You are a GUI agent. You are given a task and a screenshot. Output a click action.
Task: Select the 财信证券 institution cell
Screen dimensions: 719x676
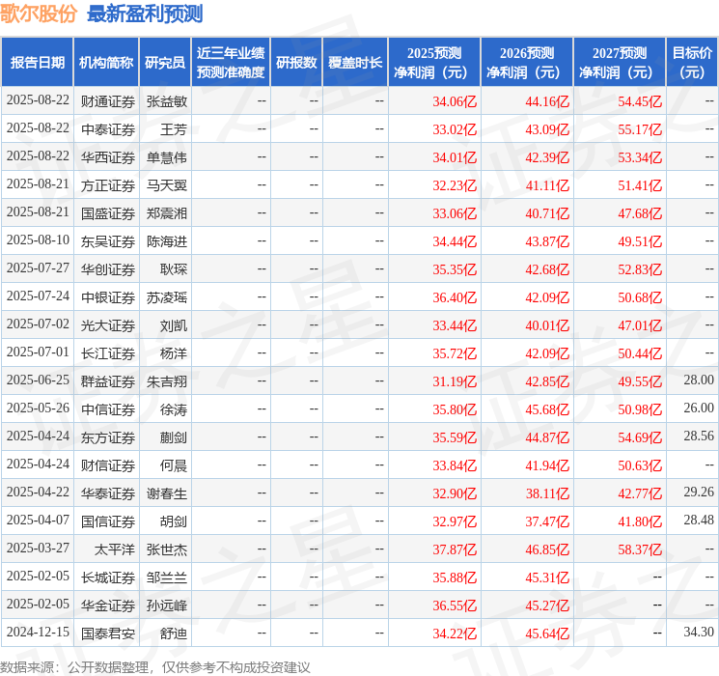tap(108, 465)
